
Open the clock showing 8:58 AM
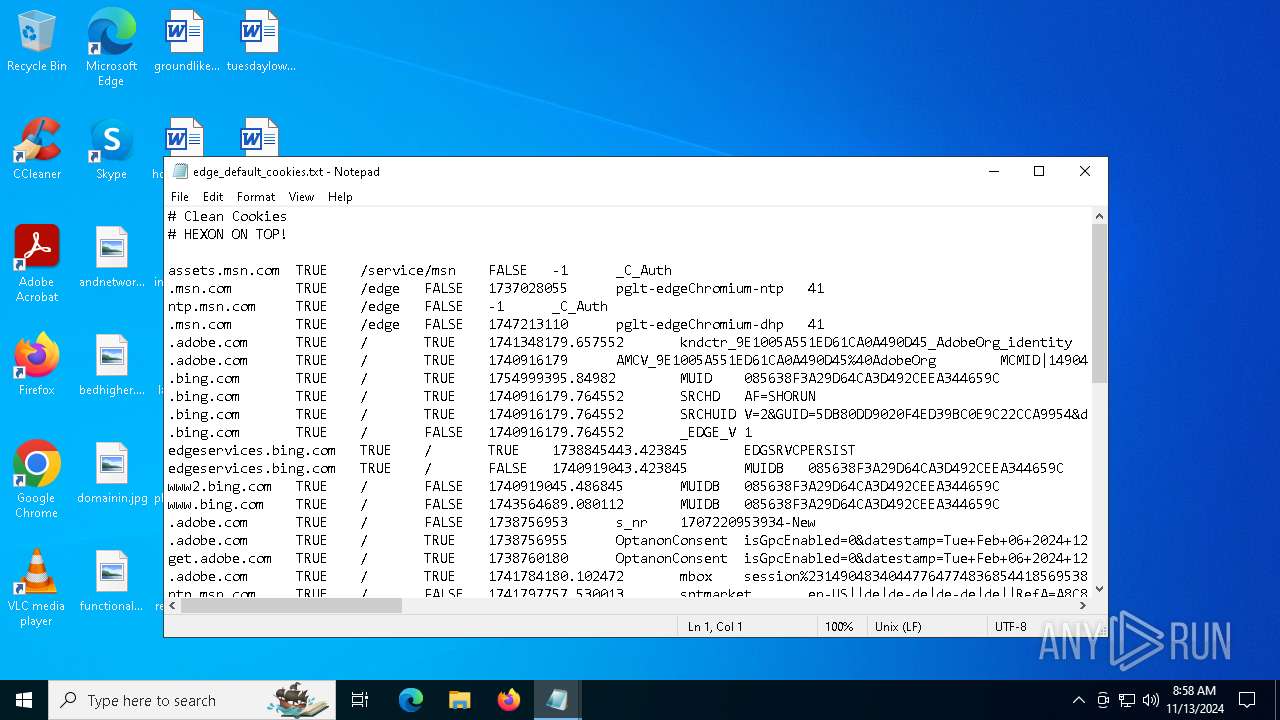(x=1193, y=699)
